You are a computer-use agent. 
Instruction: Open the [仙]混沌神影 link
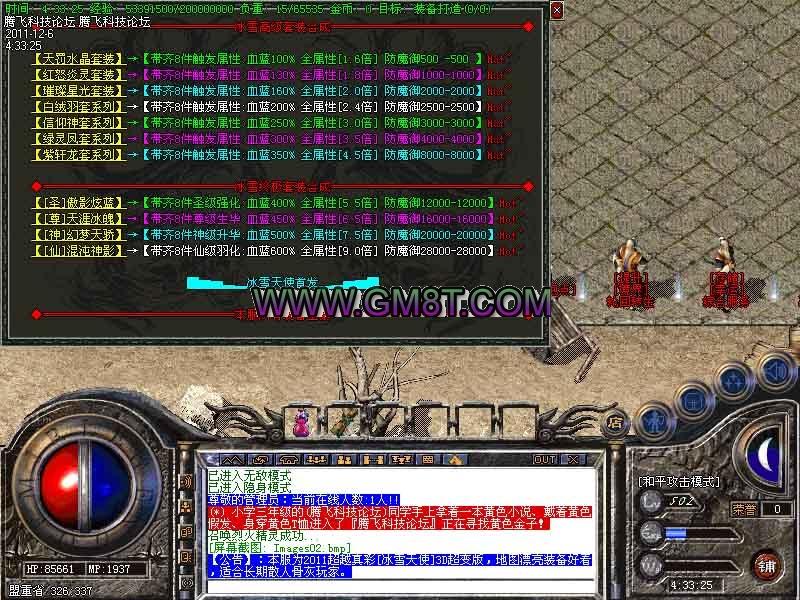(x=78, y=251)
